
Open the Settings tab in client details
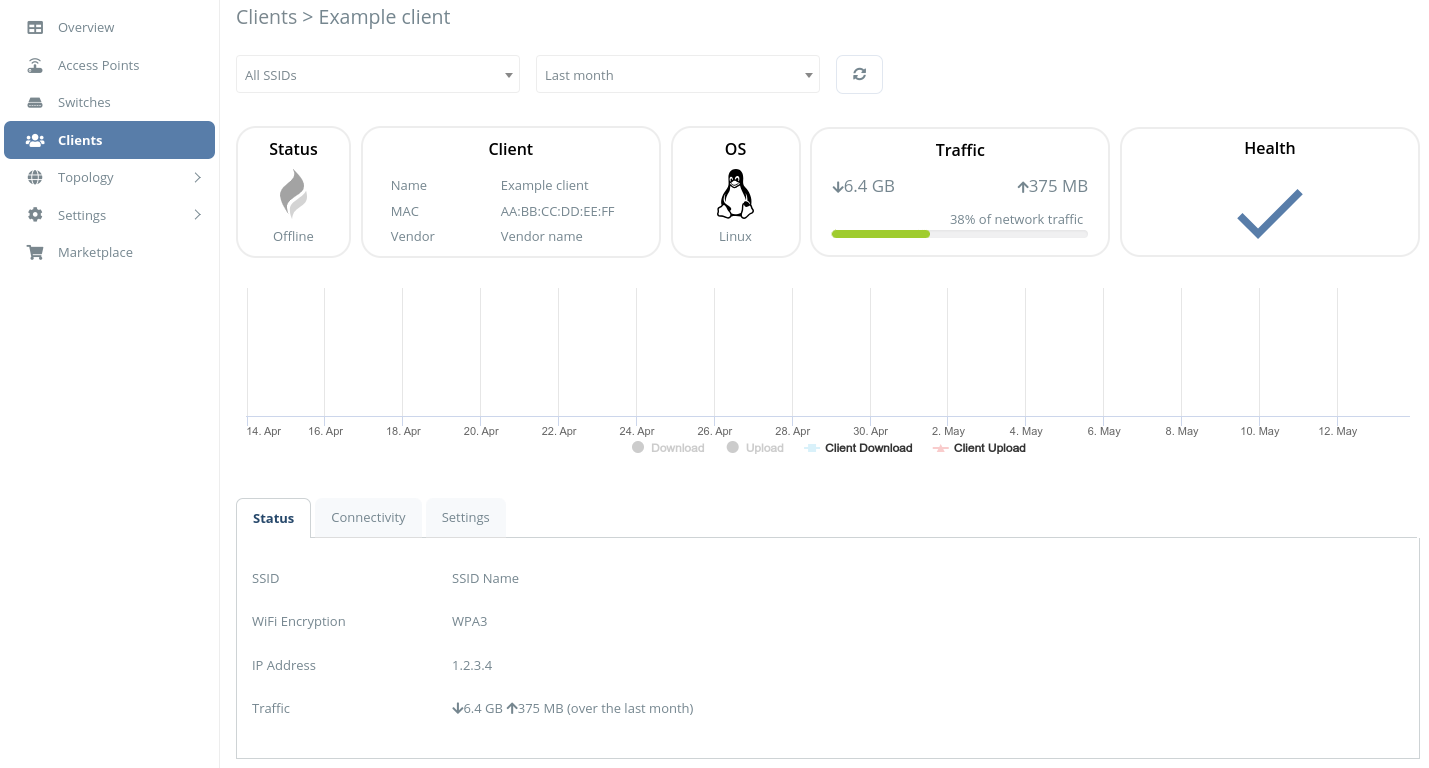pyautogui.click(x=465, y=517)
